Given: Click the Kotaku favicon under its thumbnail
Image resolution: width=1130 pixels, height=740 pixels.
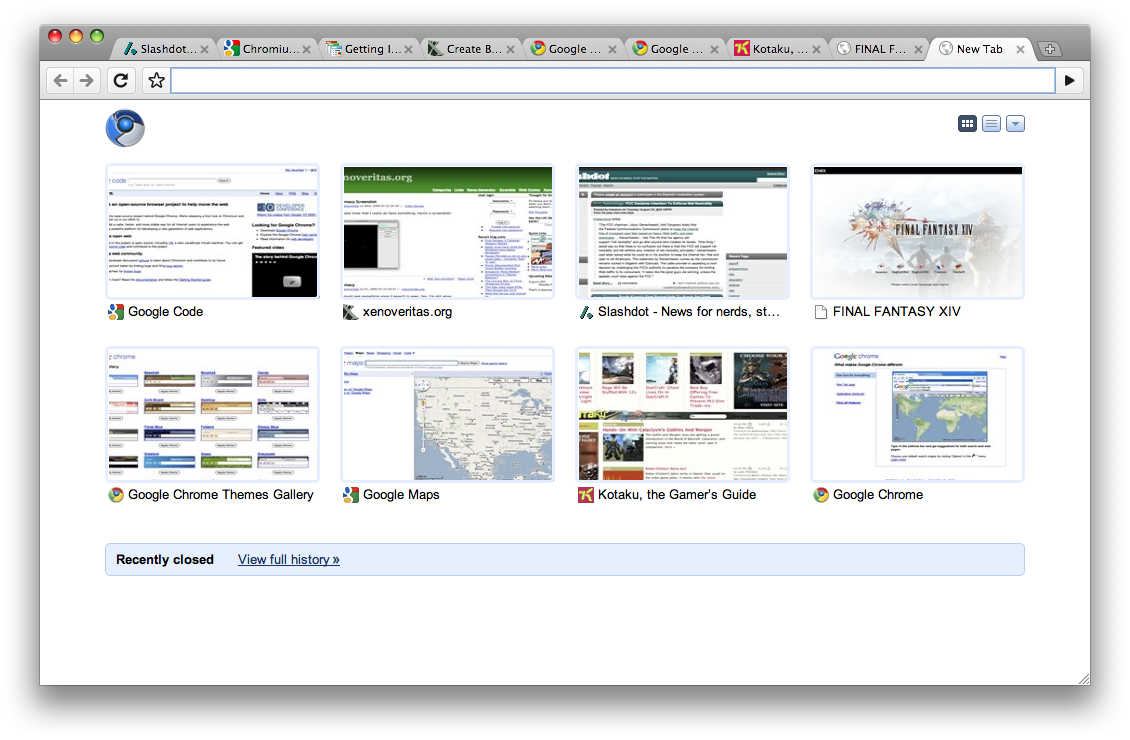Looking at the screenshot, I should 586,495.
